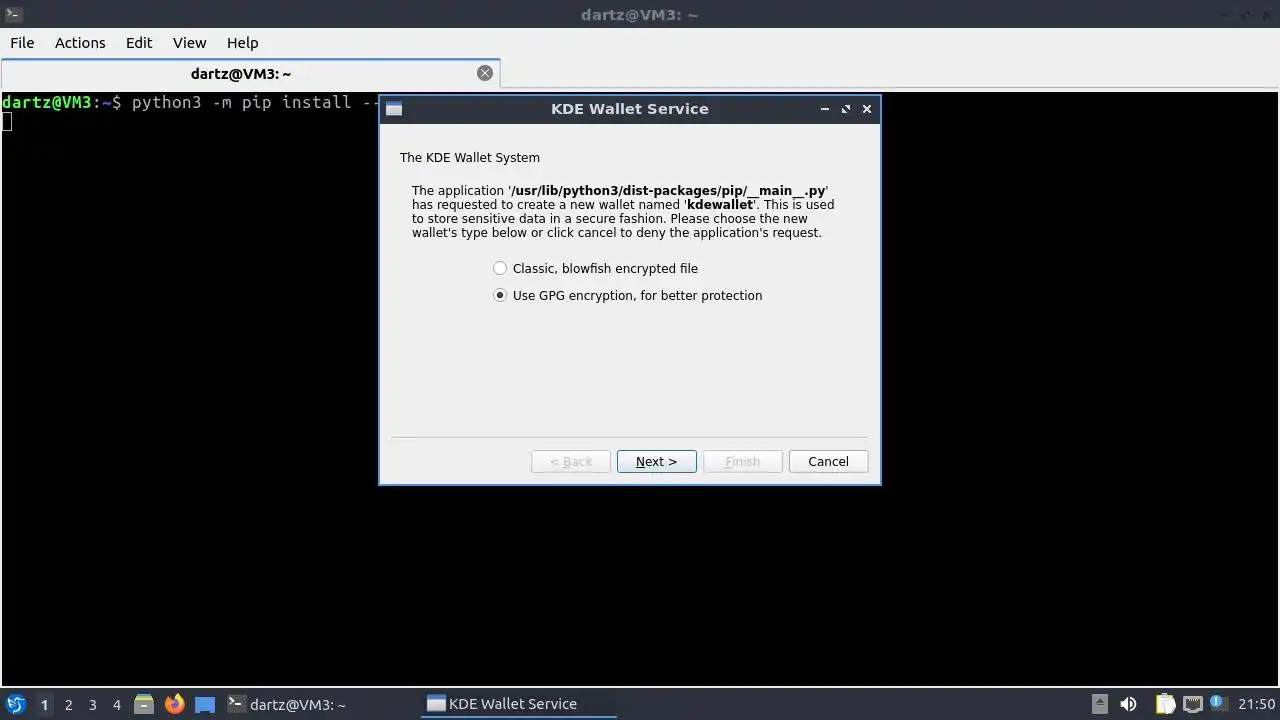
Task: Select Use GPG encryption radio button
Action: click(500, 295)
